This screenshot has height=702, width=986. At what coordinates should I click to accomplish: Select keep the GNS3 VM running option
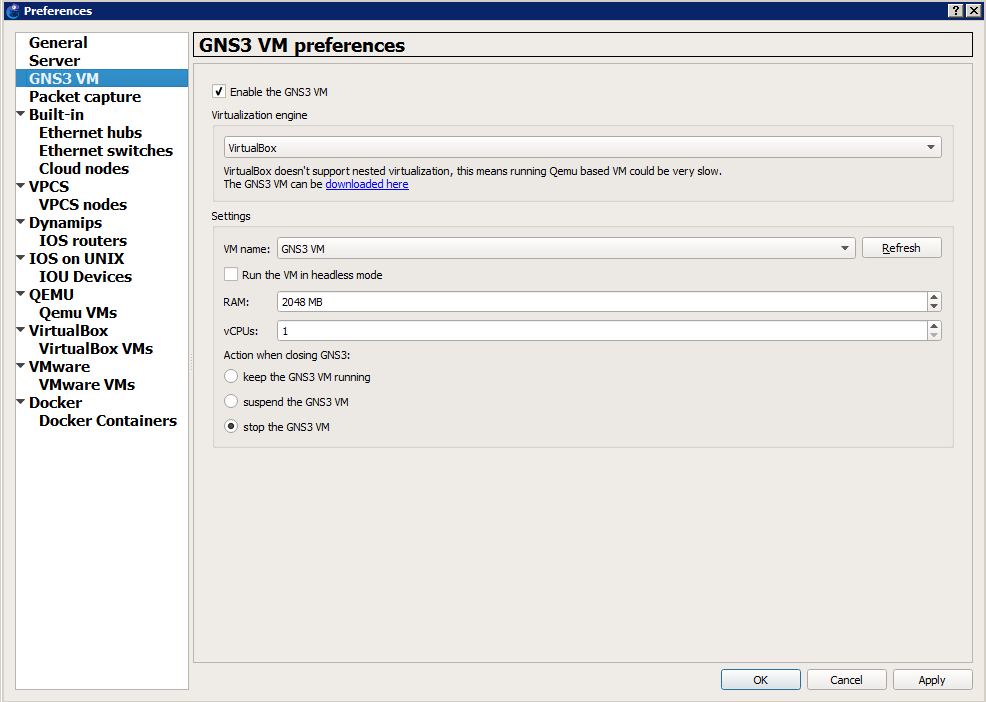[x=231, y=376]
